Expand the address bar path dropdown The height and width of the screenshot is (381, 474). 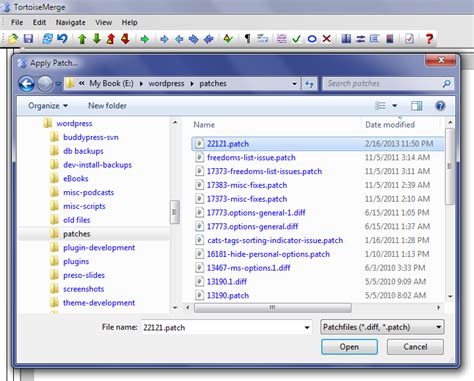294,84
